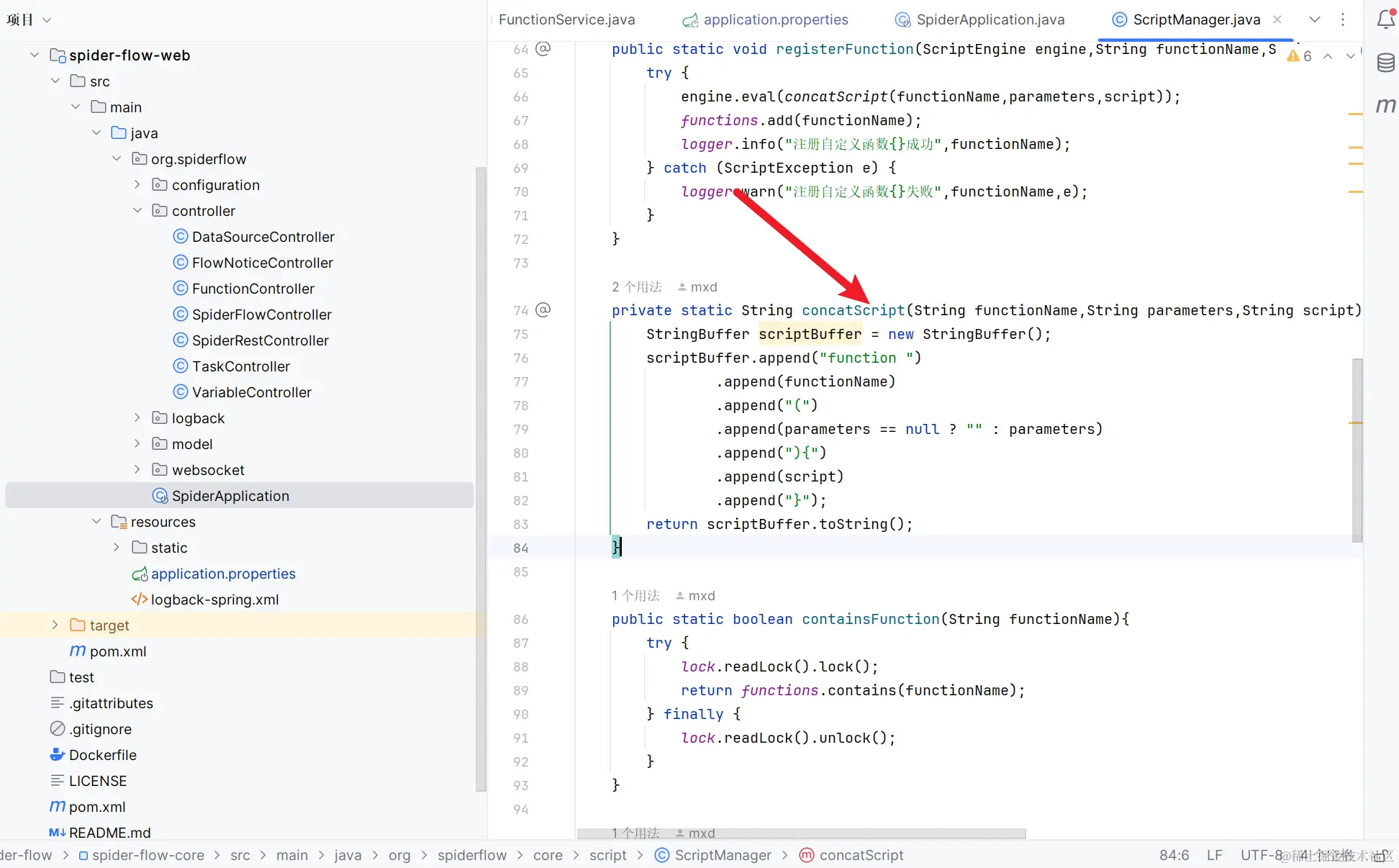Close the ScriptManager.java tab

click(x=1277, y=19)
